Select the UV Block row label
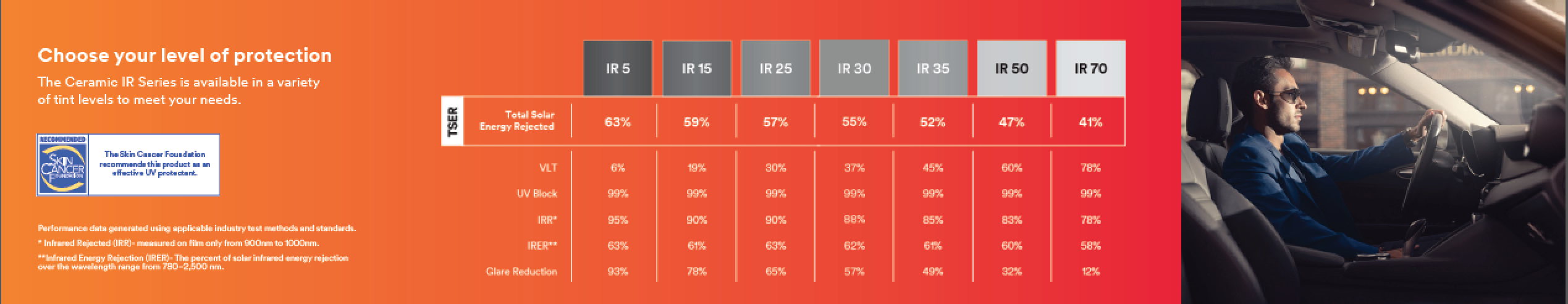 (x=537, y=193)
